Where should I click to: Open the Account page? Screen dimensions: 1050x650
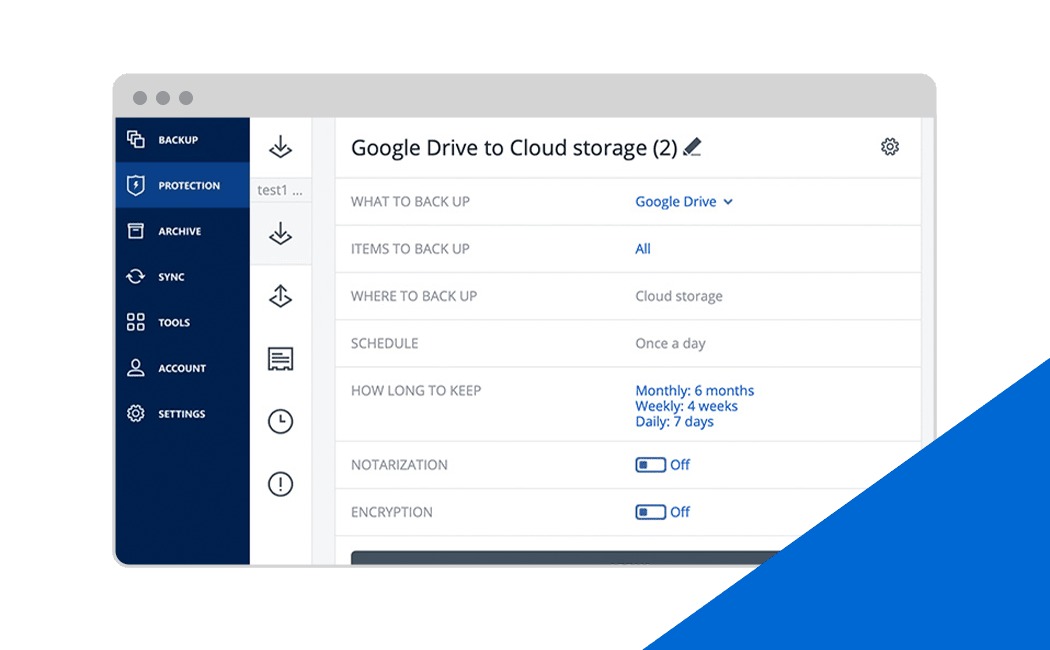point(182,368)
